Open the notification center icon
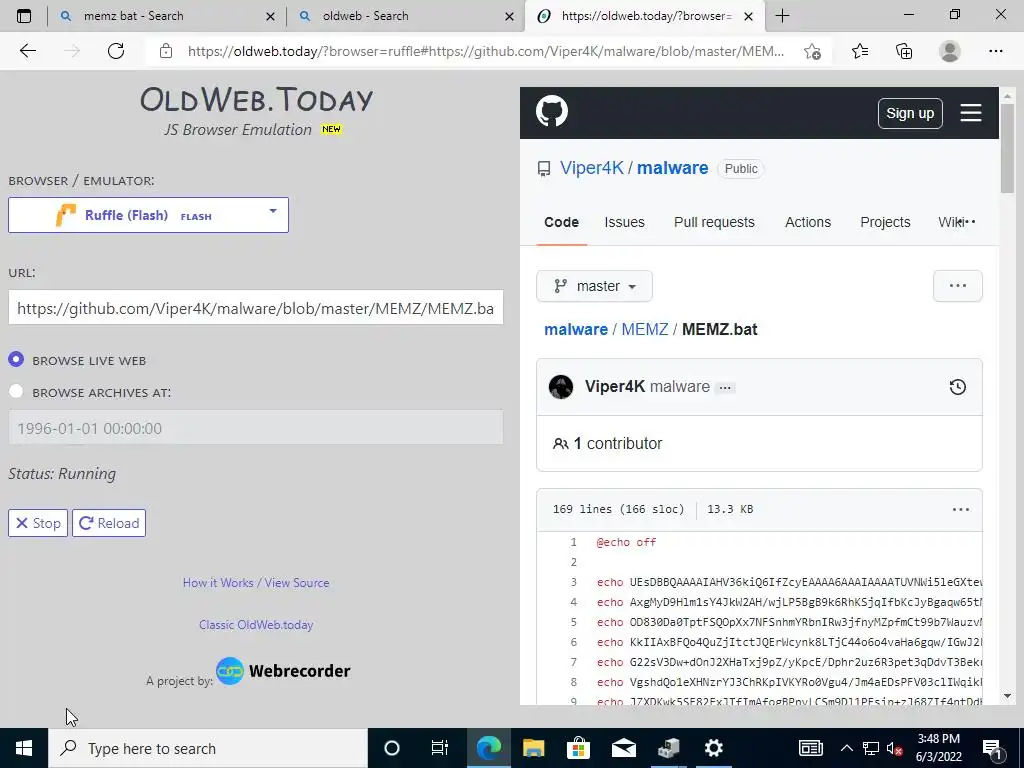 [992, 749]
